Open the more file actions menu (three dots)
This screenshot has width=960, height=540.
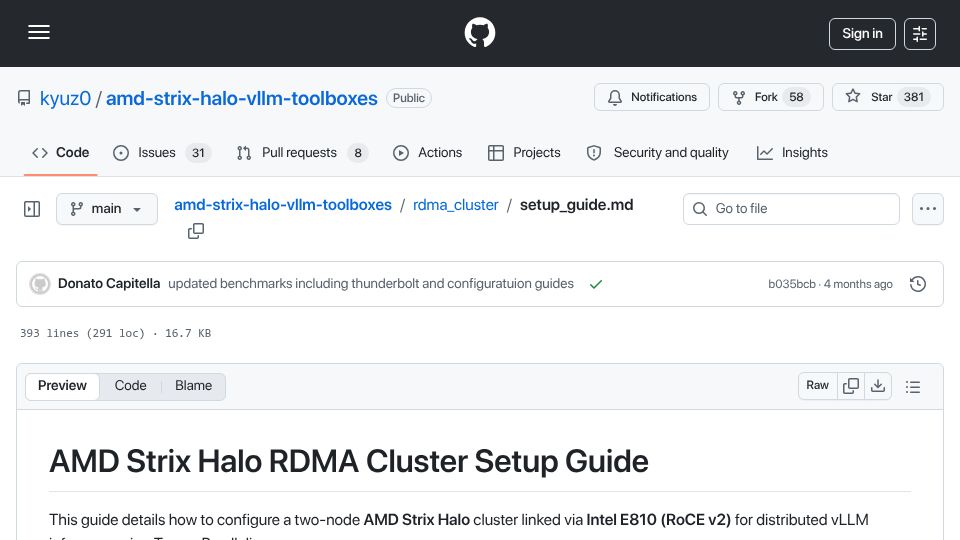tap(928, 209)
